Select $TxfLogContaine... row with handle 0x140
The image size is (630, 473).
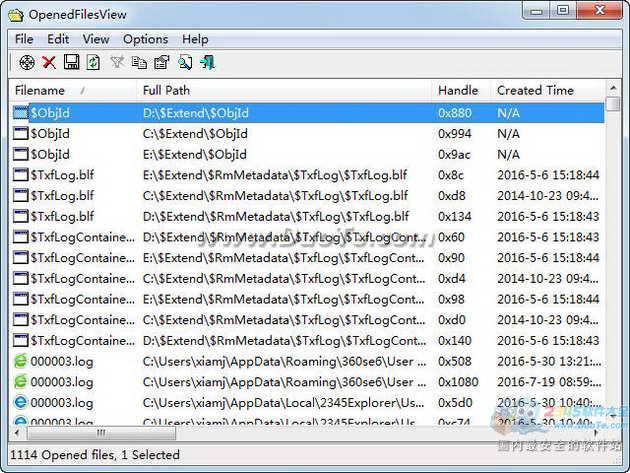[x=307, y=341]
